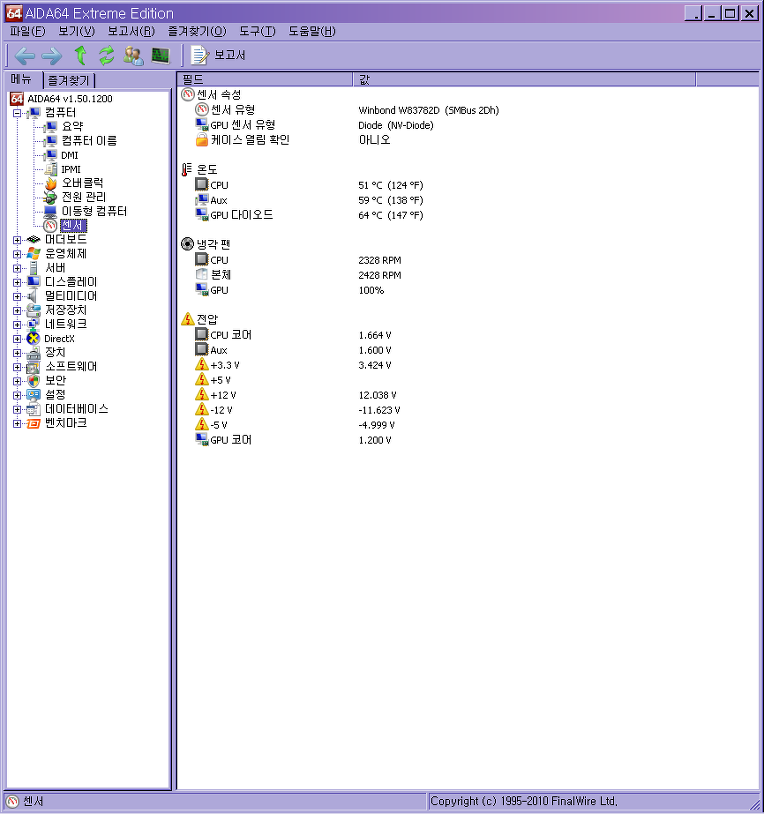The image size is (764, 814).
Task: Select 컴퓨터 이름 in the tree
Action: click(x=89, y=141)
